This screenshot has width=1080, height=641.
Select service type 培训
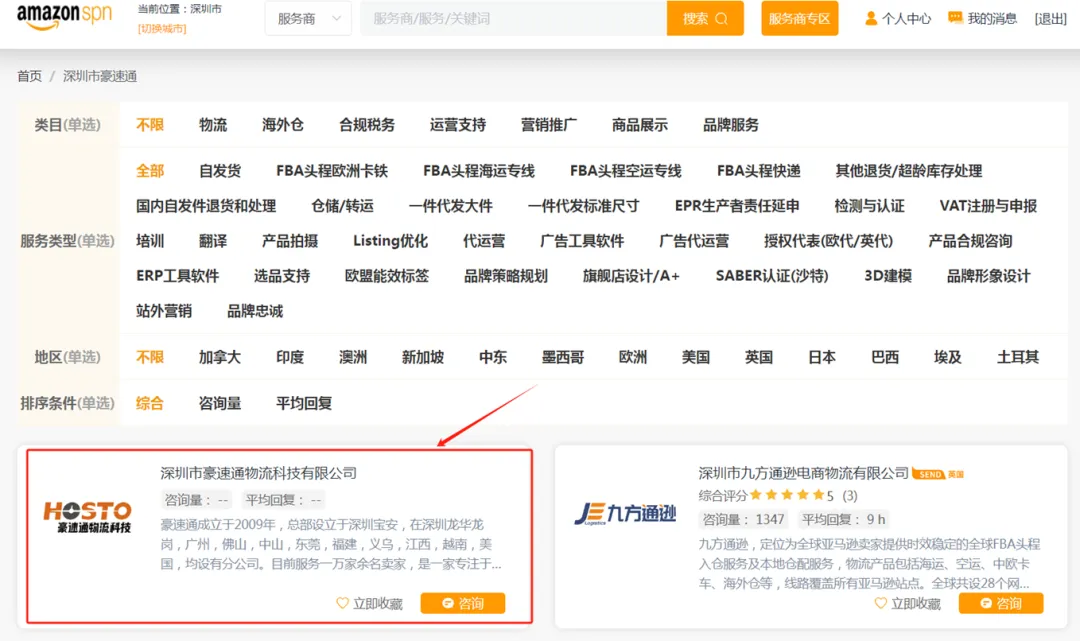149,241
